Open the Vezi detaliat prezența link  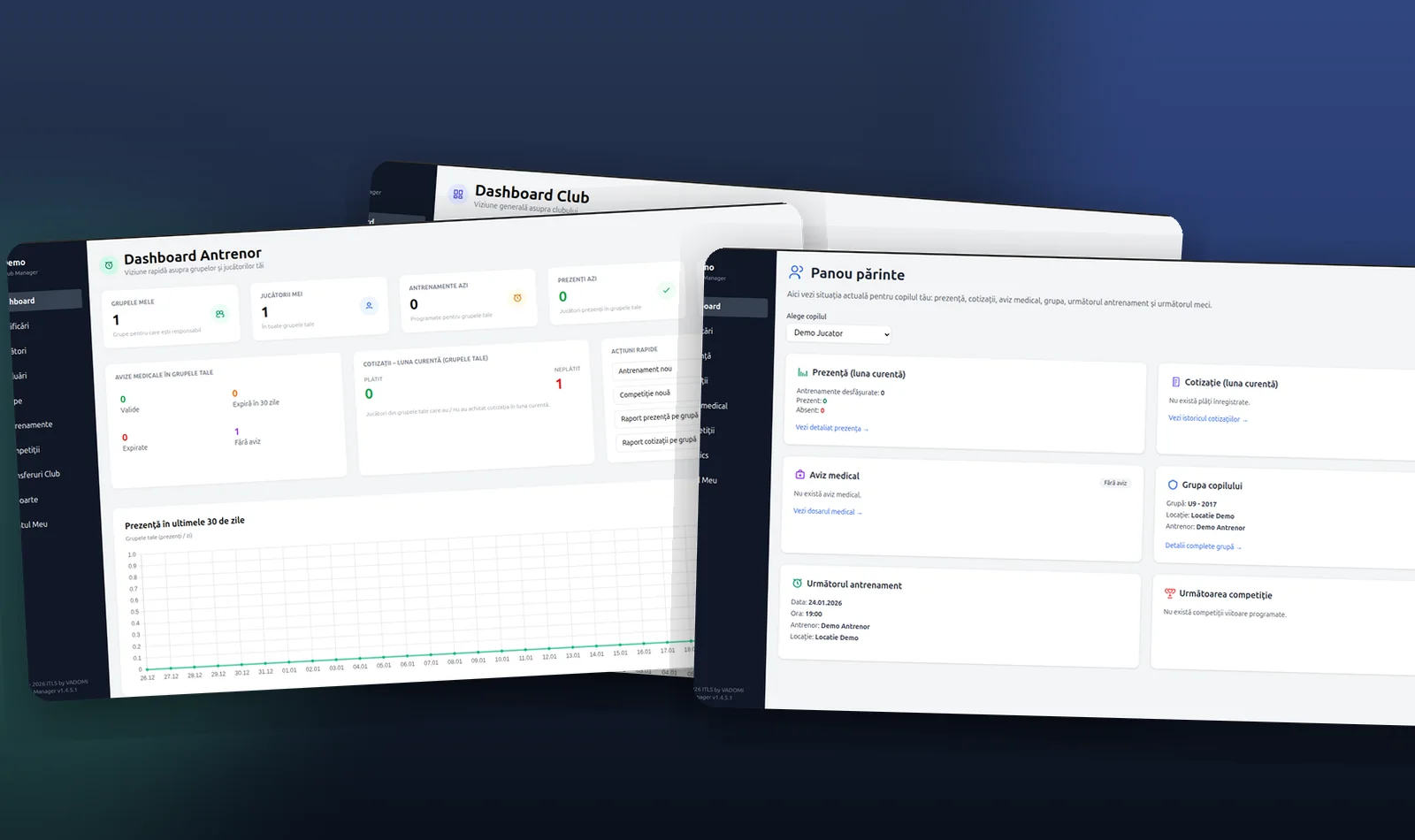click(831, 428)
